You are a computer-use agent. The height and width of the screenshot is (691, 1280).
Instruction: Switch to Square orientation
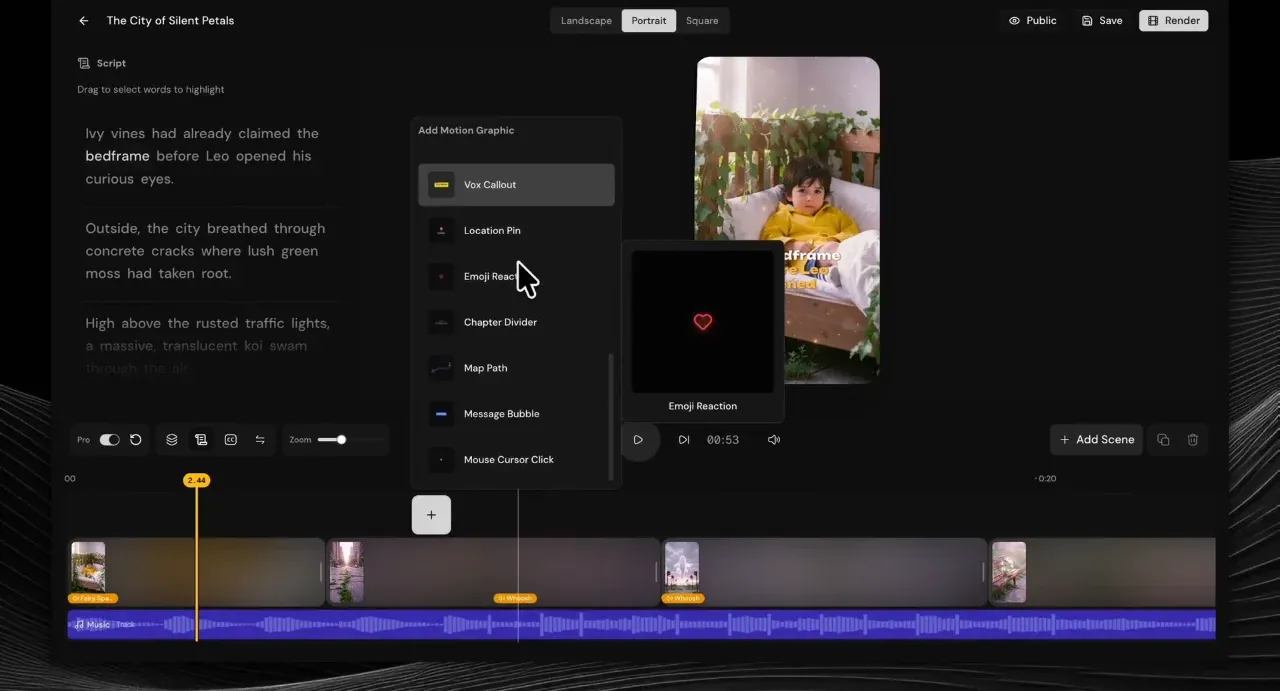[x=702, y=21]
